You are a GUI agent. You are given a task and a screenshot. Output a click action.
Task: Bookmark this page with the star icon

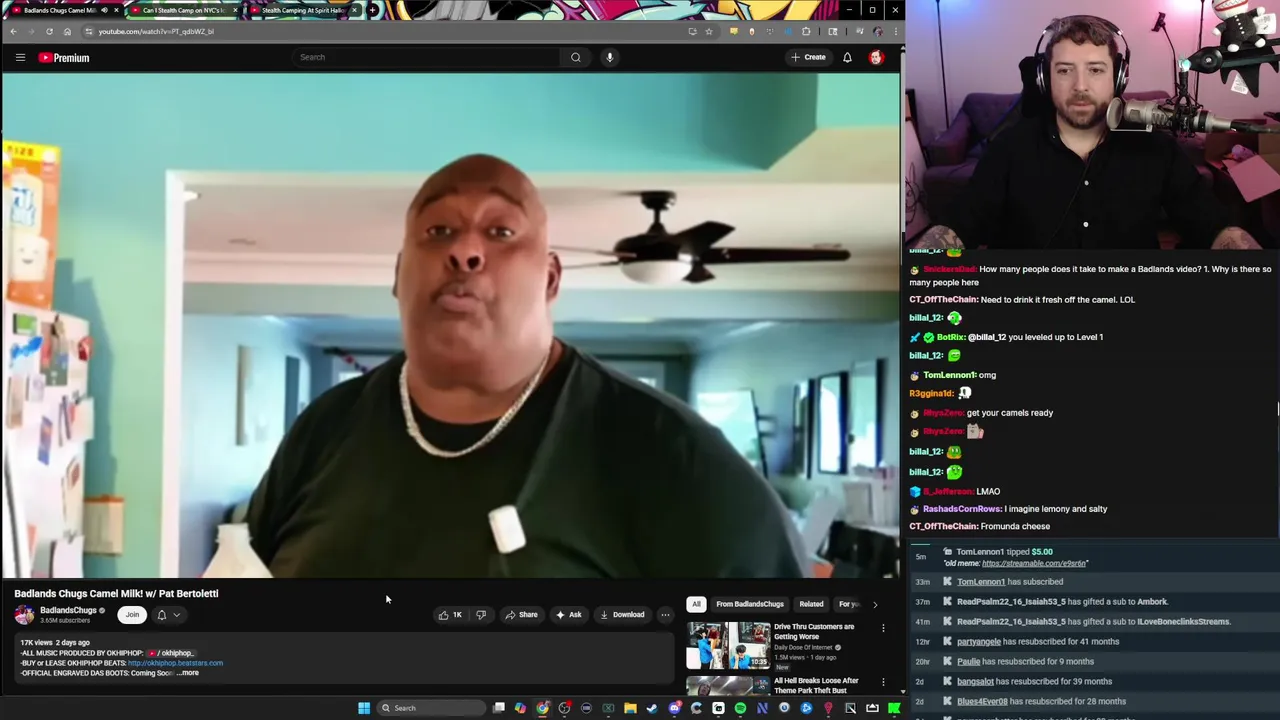click(708, 31)
